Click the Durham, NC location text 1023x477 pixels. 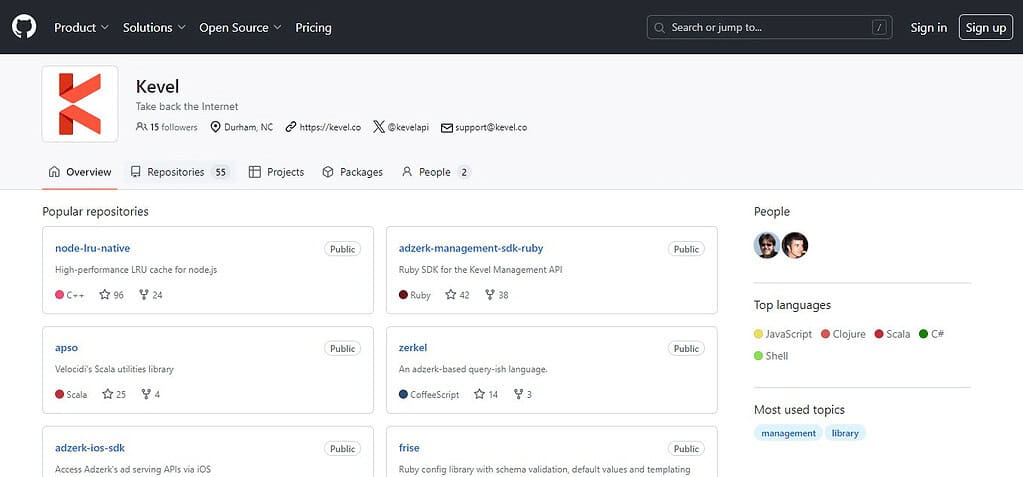click(249, 127)
